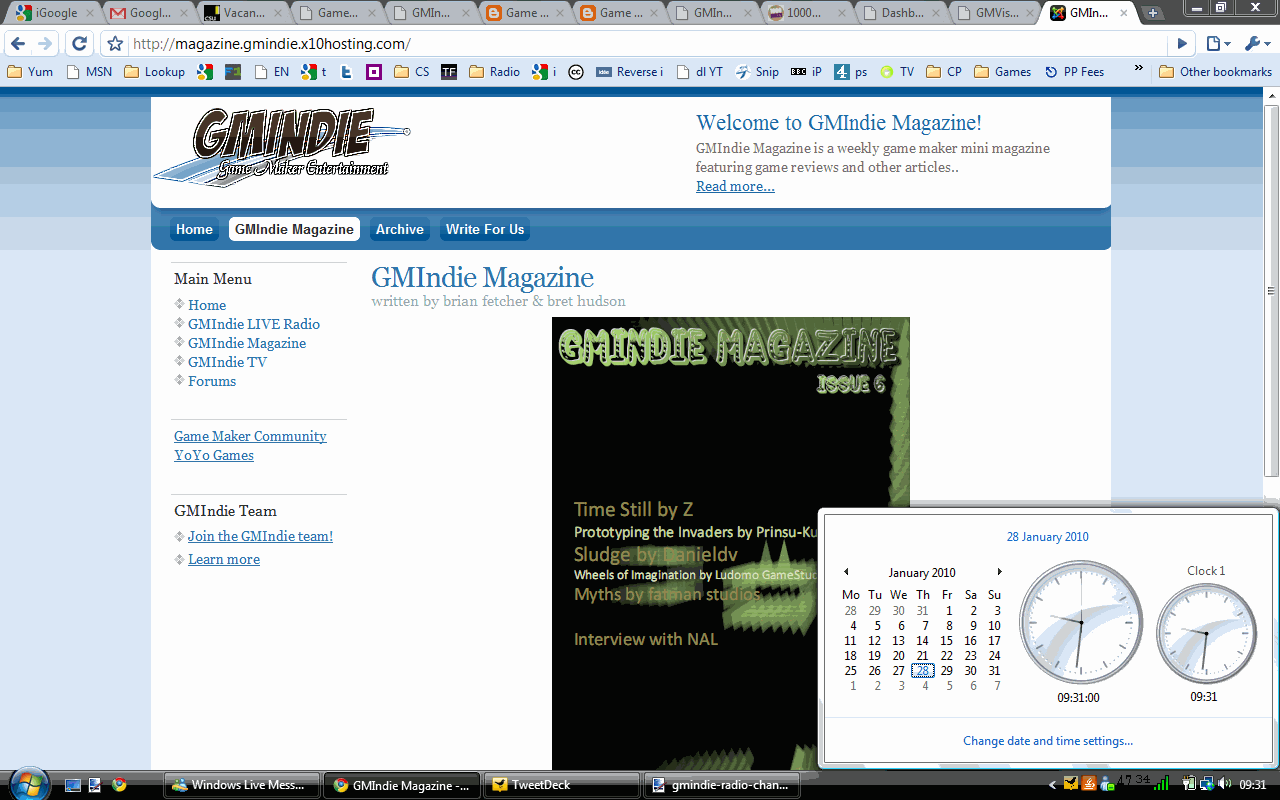Viewport: 1280px width, 800px height.
Task: Open the 'GMIndie TV' sidebar link
Action: click(227, 362)
